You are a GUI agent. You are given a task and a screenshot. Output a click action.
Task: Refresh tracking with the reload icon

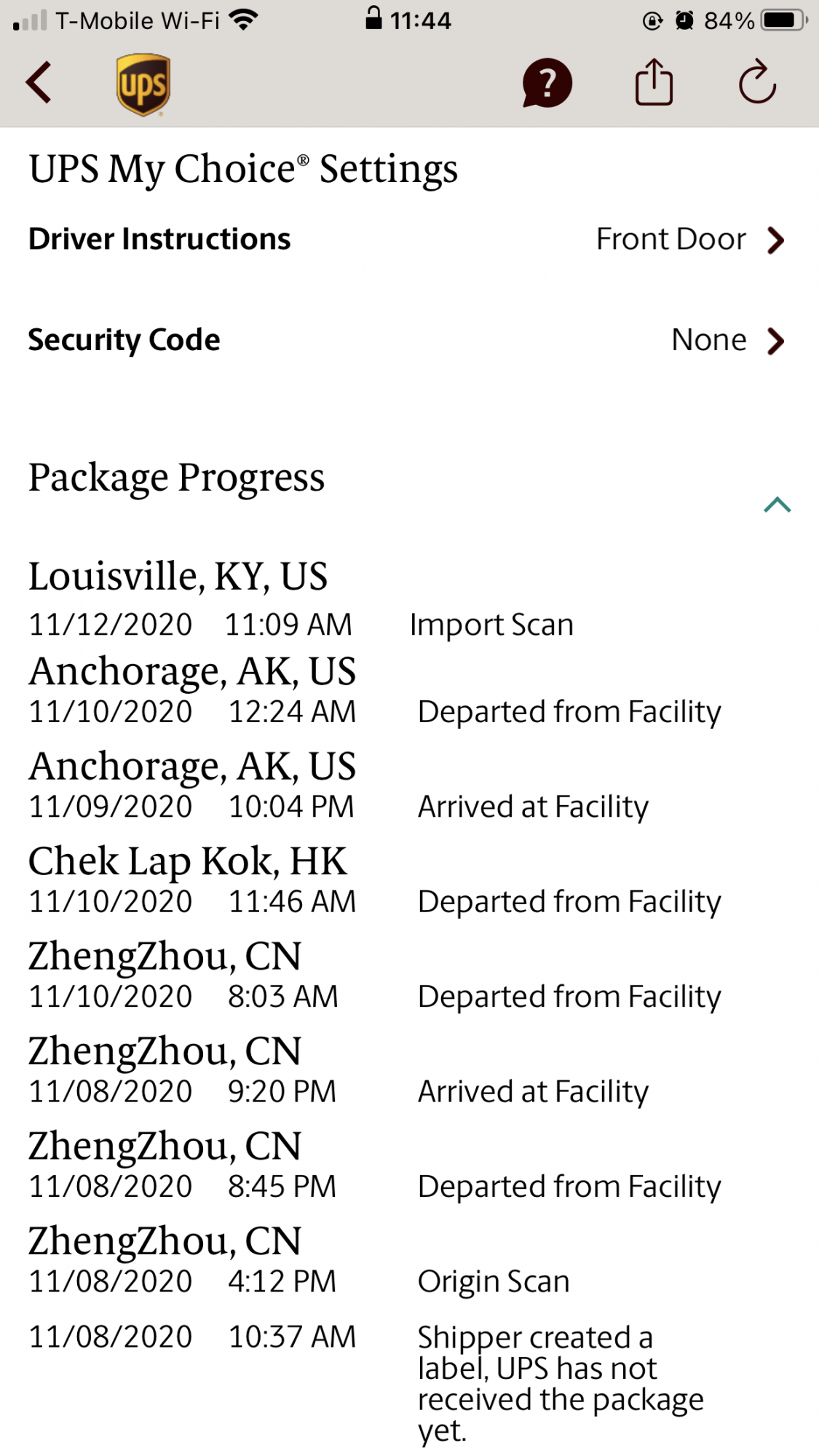tap(757, 82)
